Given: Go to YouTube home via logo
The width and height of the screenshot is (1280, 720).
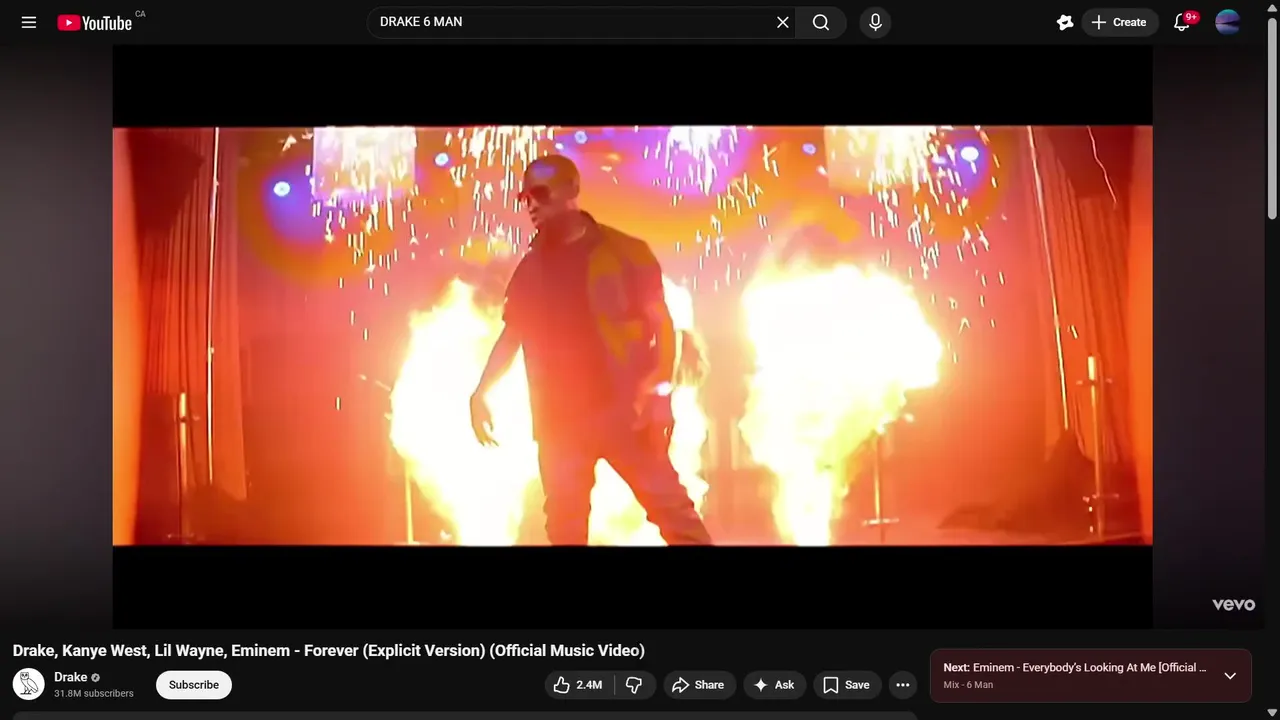Looking at the screenshot, I should pyautogui.click(x=94, y=22).
